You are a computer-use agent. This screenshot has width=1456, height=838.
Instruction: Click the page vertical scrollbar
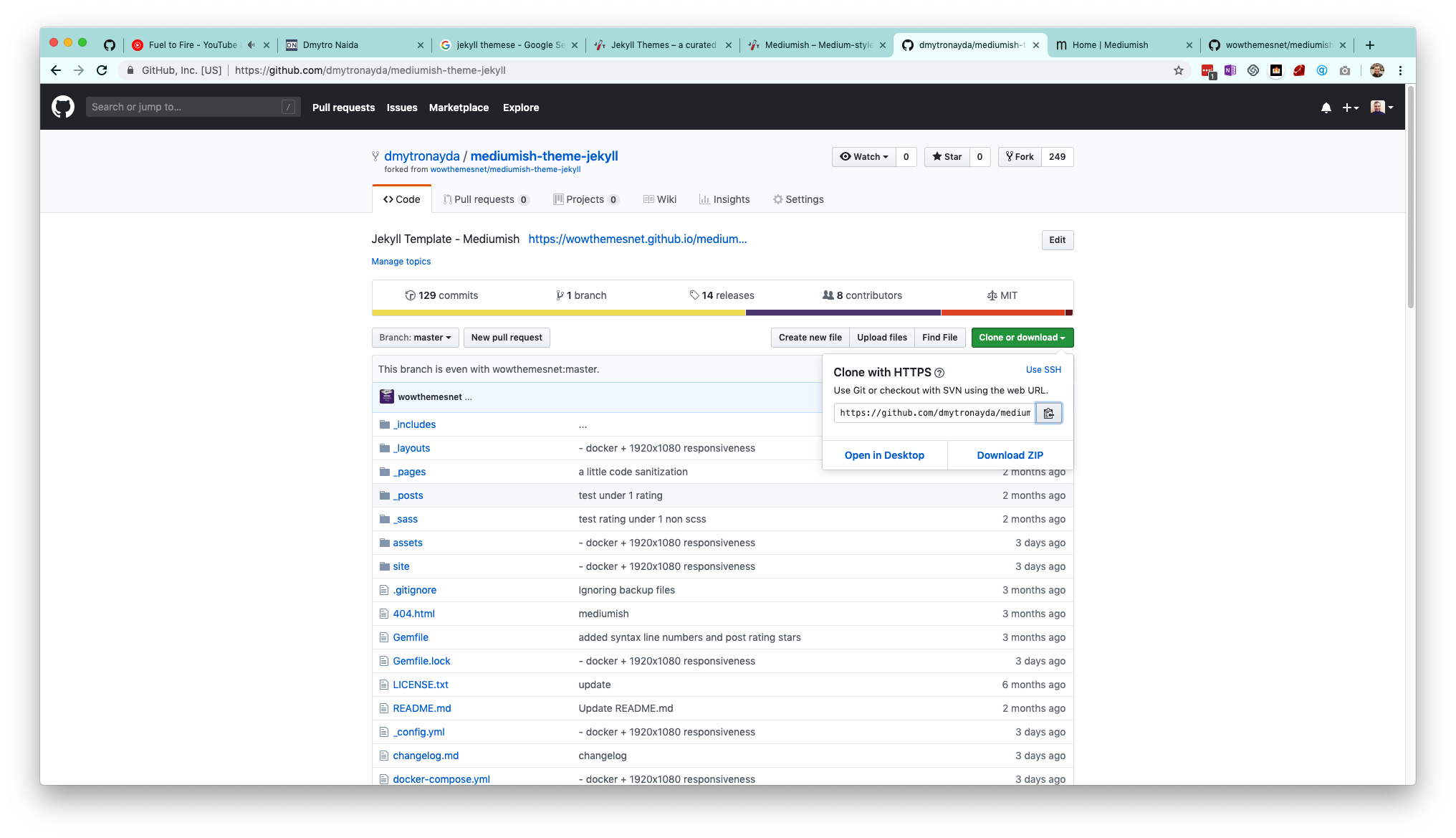1410,198
